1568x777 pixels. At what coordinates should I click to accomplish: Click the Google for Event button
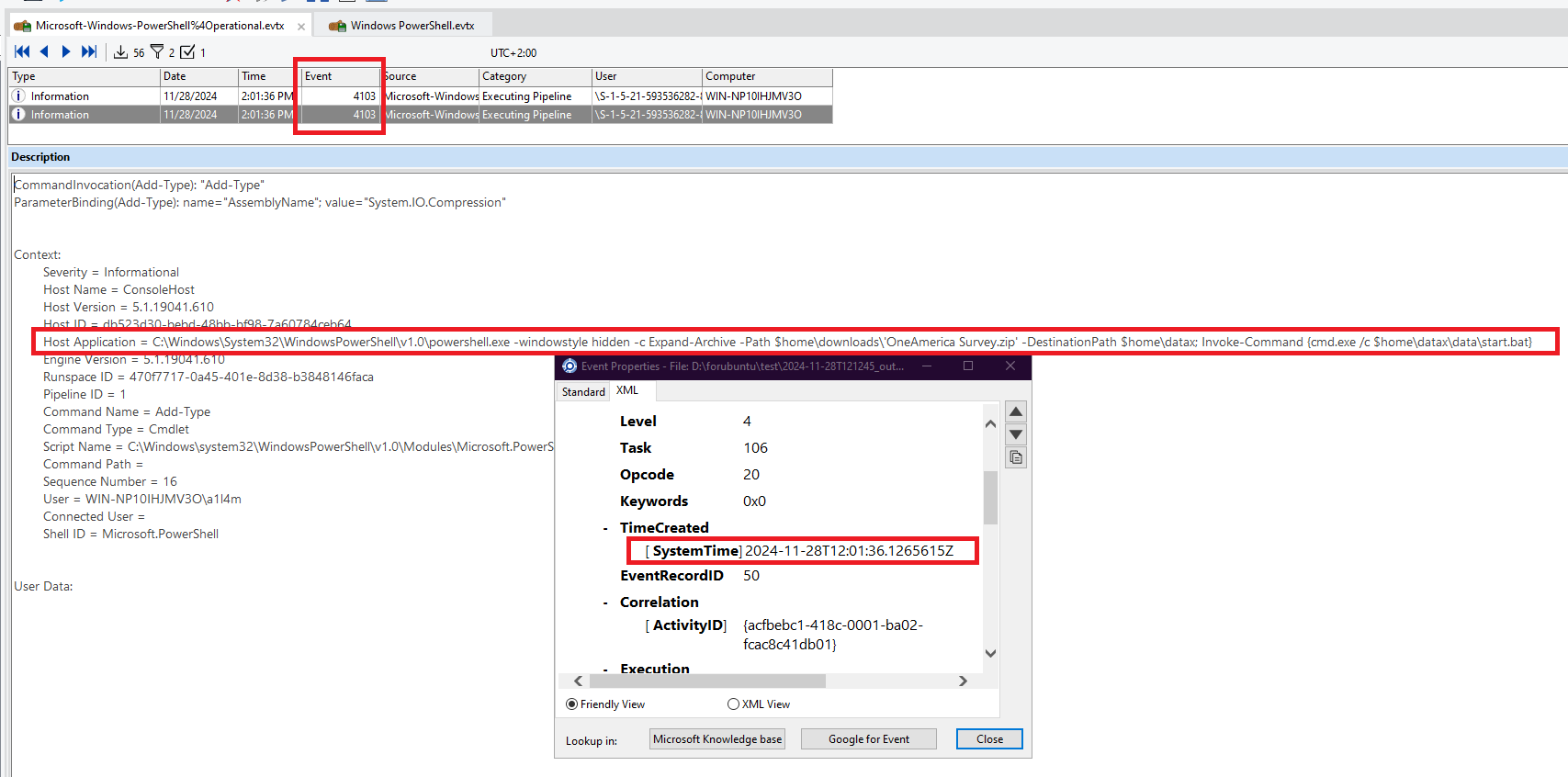coord(869,739)
